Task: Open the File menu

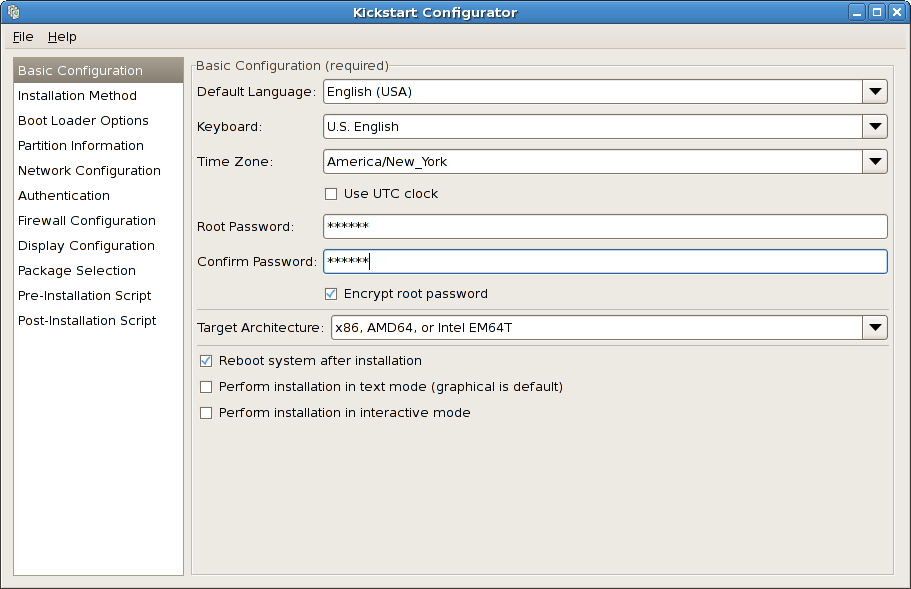Action: (x=23, y=37)
